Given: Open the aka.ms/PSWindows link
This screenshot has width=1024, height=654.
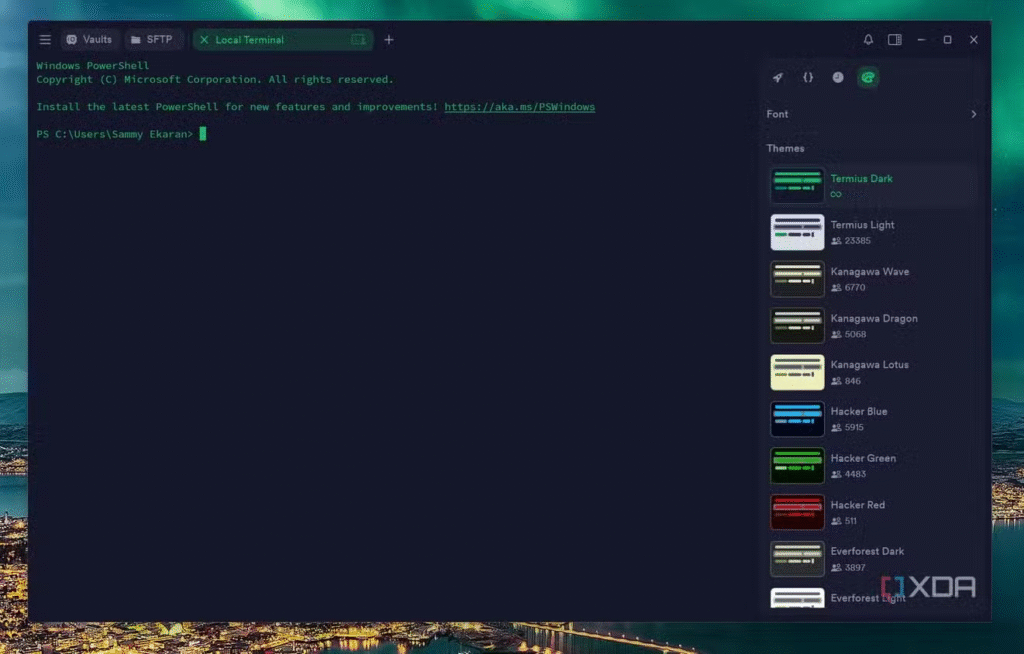Looking at the screenshot, I should 519,107.
